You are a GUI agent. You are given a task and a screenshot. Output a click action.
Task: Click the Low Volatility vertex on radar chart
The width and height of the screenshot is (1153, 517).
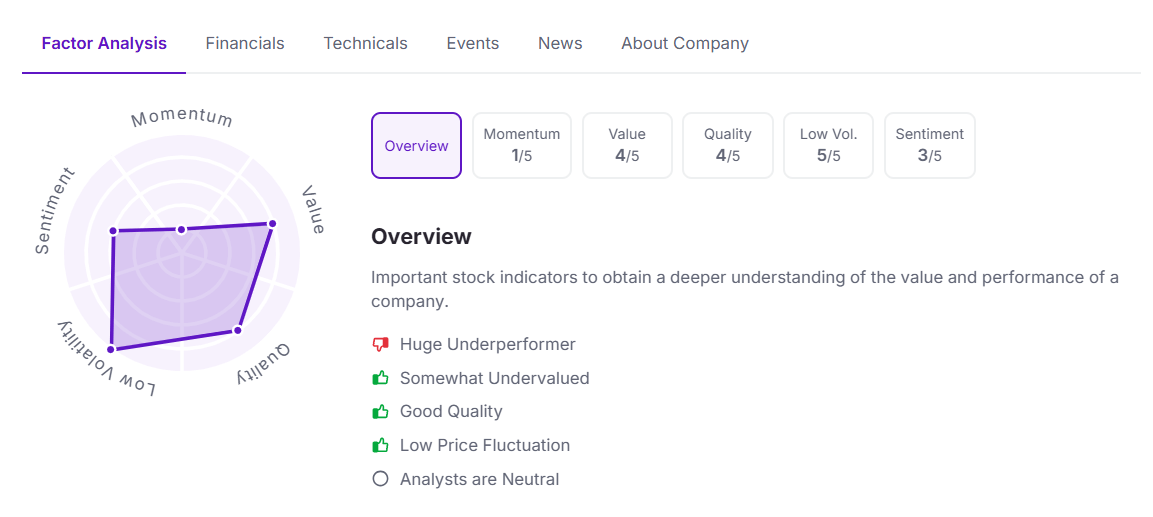pos(111,349)
